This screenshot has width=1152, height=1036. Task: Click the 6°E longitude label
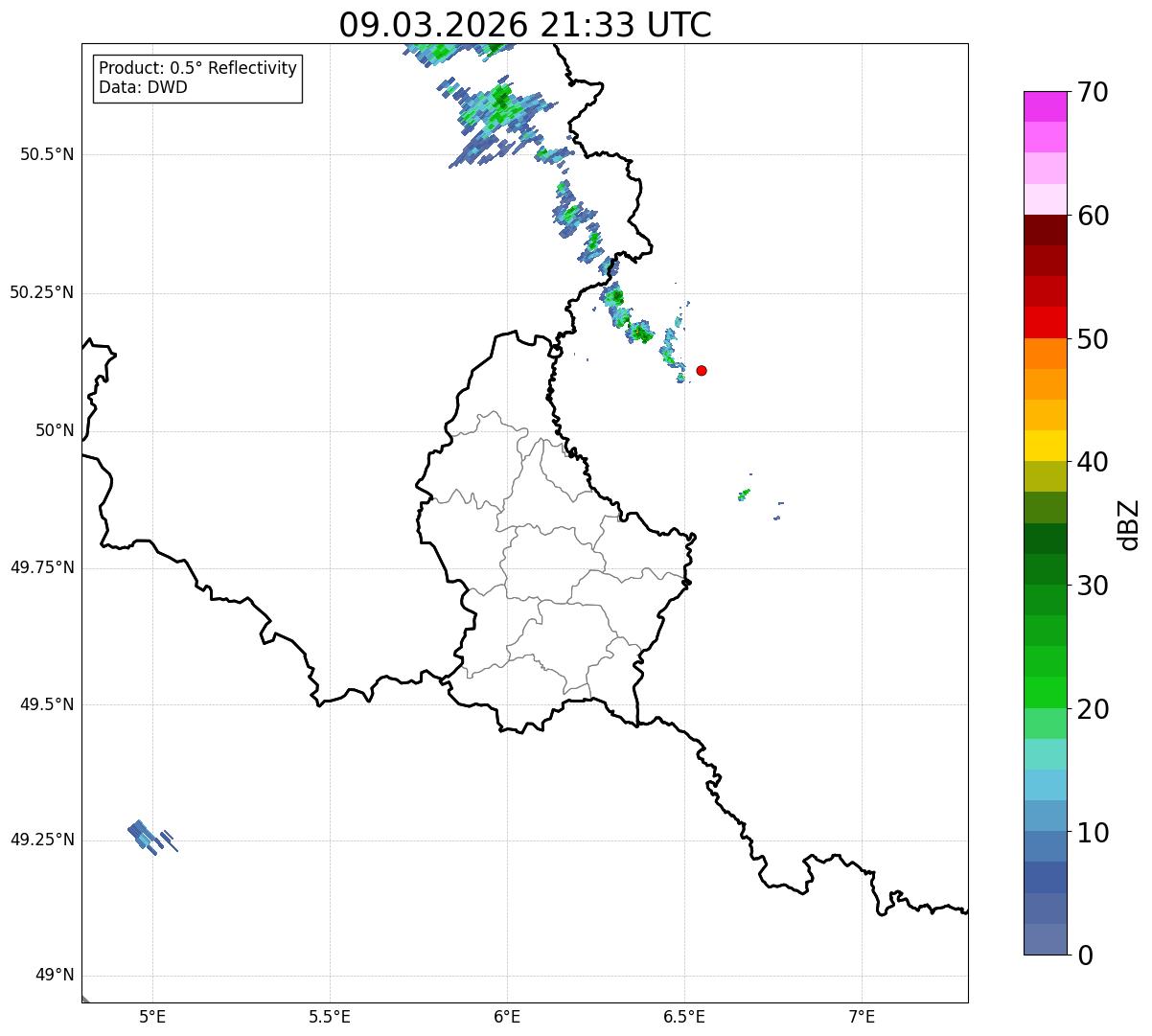[507, 1016]
